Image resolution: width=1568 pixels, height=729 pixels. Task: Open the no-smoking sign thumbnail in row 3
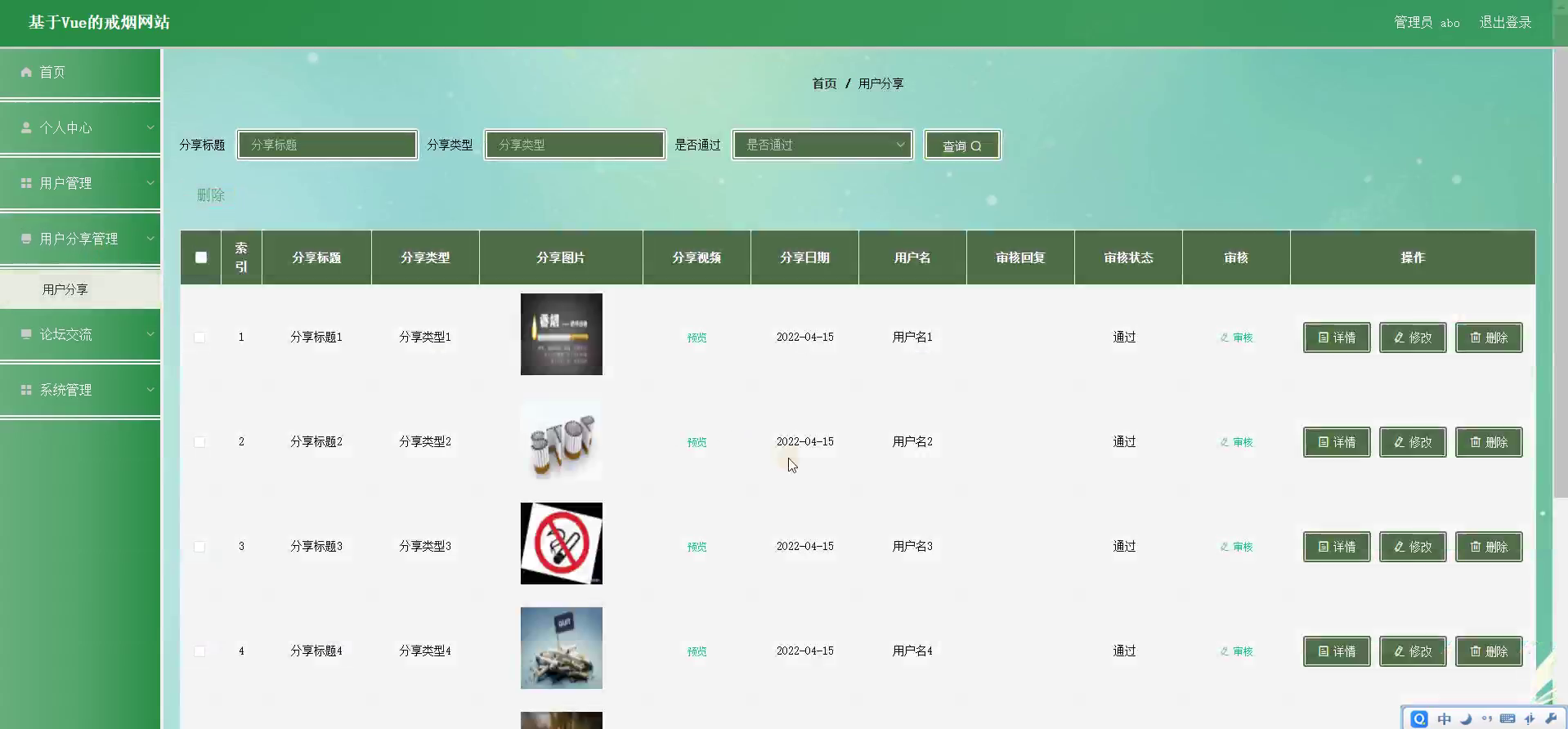[562, 543]
